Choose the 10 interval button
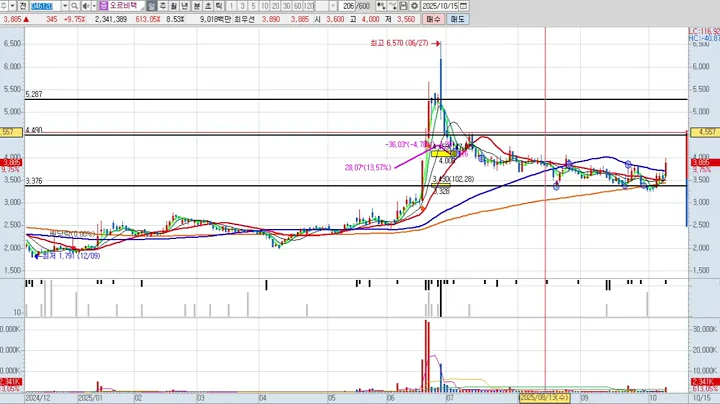Screen dimensions: 720x404 [264, 6]
